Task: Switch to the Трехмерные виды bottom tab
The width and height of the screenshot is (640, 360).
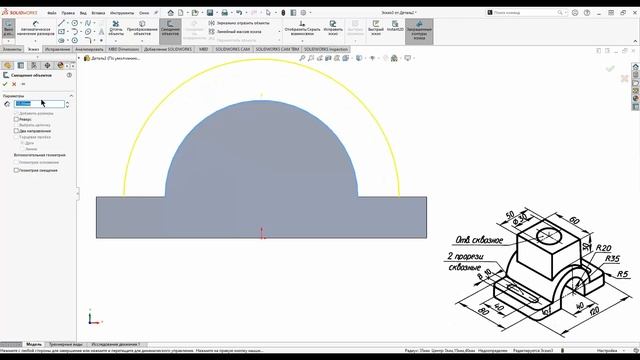Action: 65,344
